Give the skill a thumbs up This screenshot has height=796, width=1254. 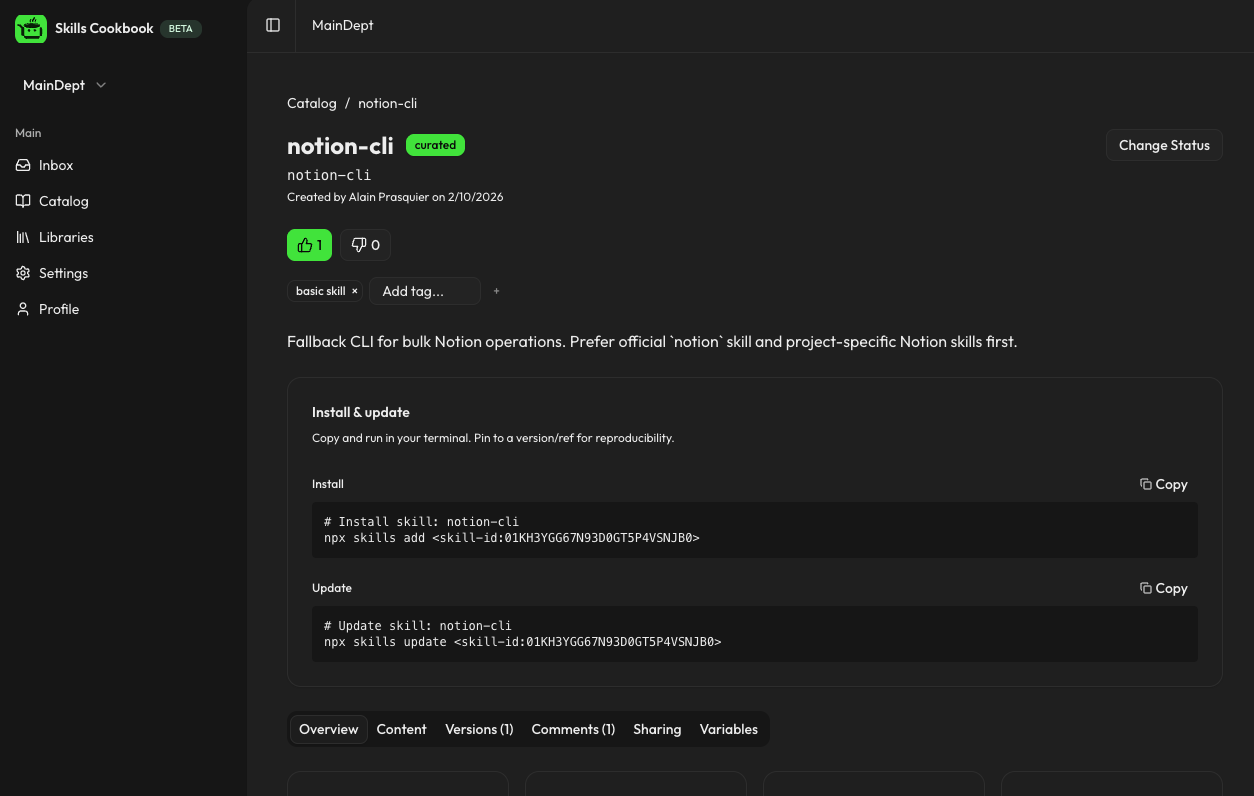pos(309,244)
